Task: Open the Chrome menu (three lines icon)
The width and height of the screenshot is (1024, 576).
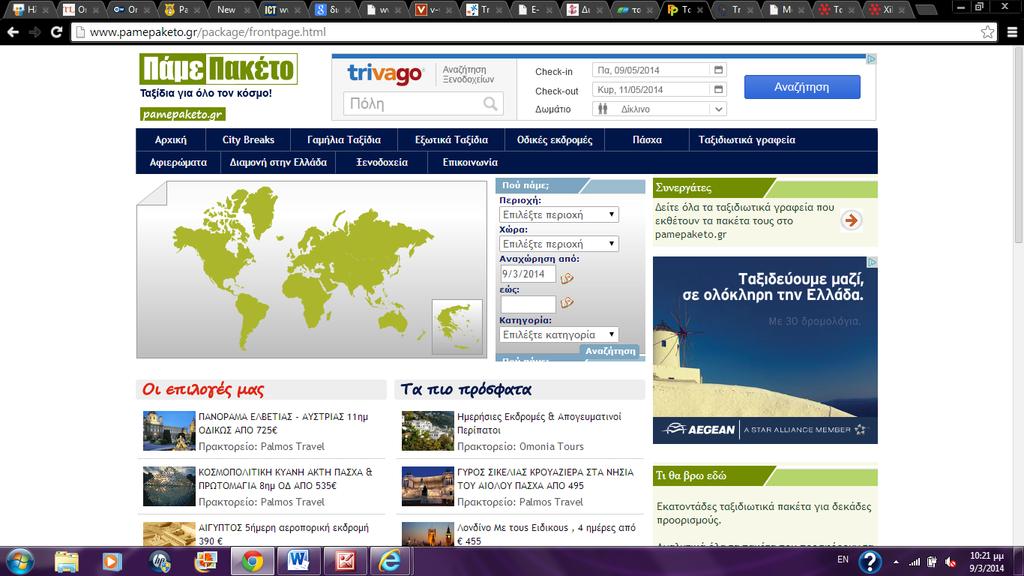Action: point(1012,32)
